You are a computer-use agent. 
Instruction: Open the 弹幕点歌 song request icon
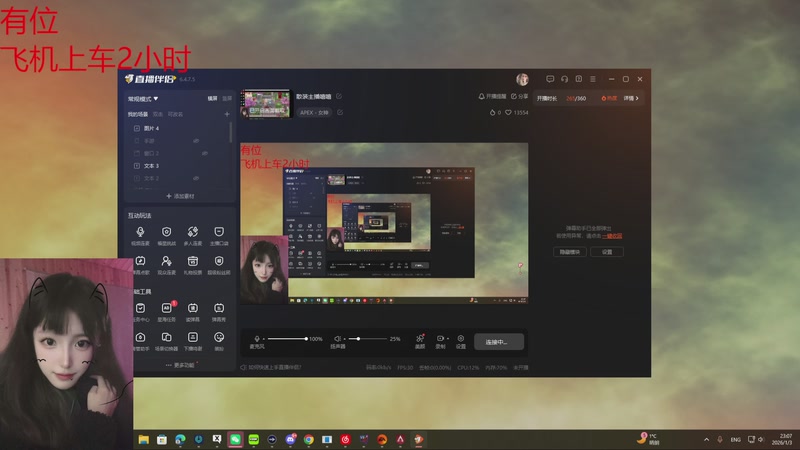tap(140, 261)
